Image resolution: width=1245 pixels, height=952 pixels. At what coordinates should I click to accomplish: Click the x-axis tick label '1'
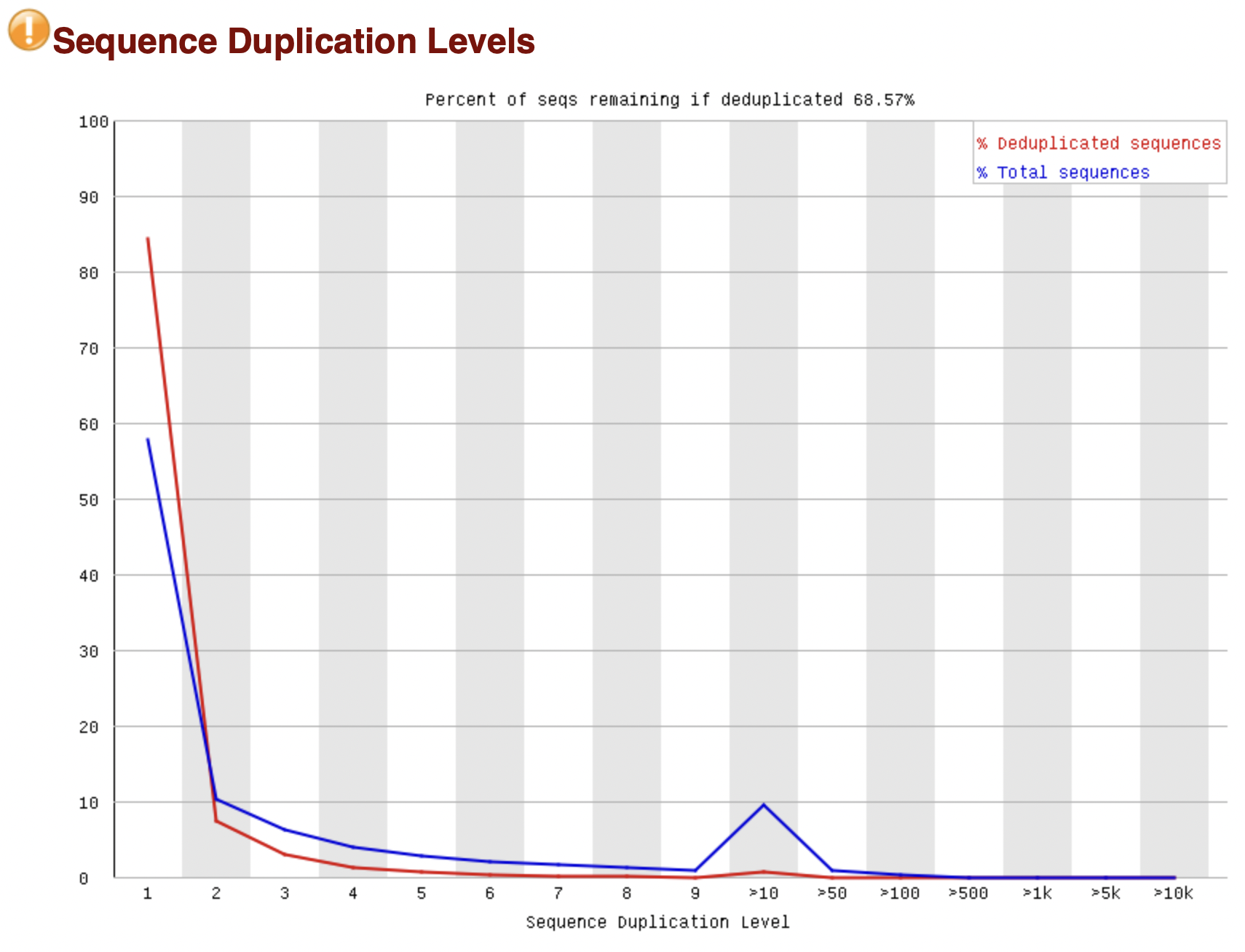click(x=148, y=893)
